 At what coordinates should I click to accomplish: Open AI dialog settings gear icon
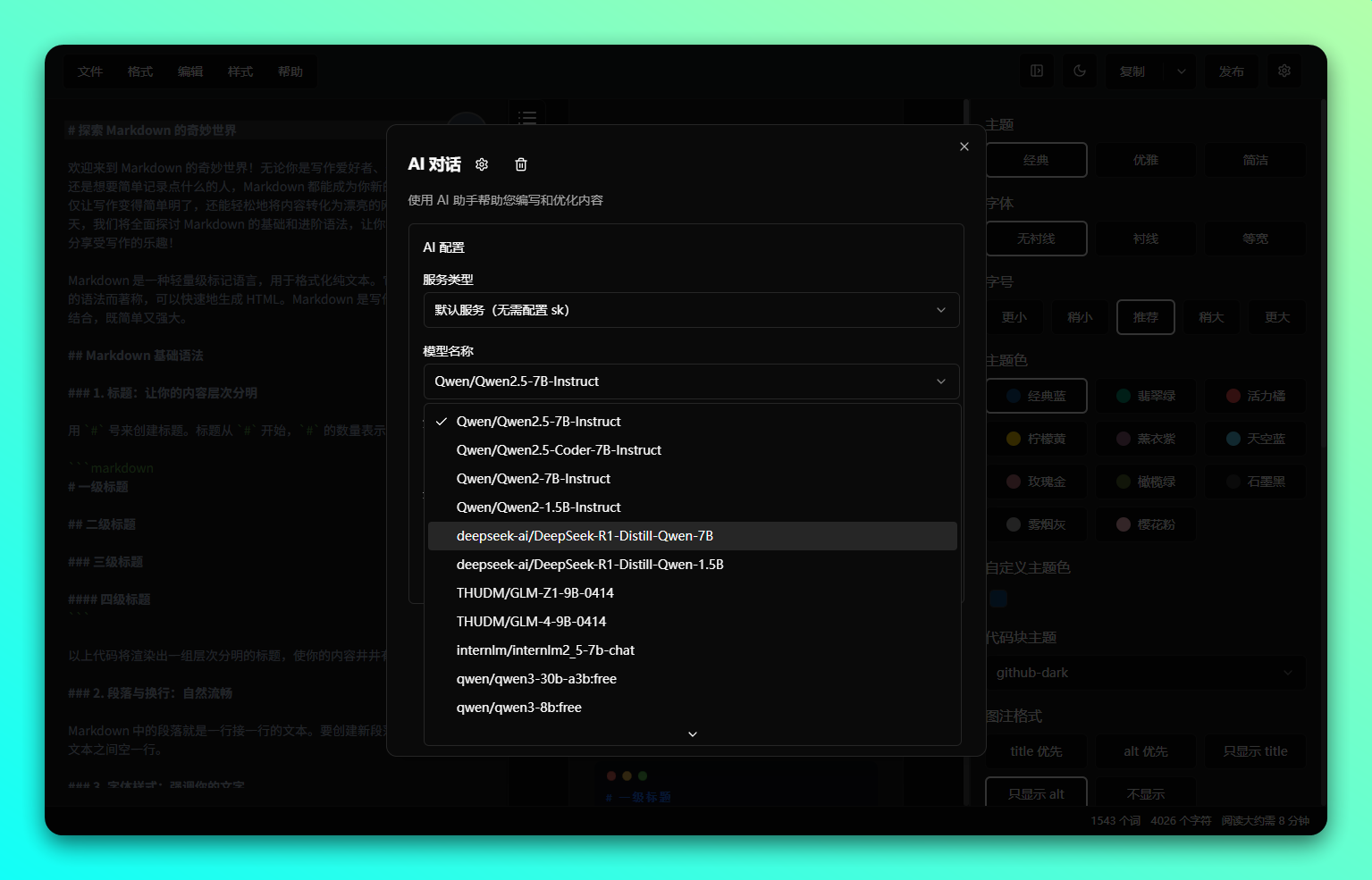point(482,164)
